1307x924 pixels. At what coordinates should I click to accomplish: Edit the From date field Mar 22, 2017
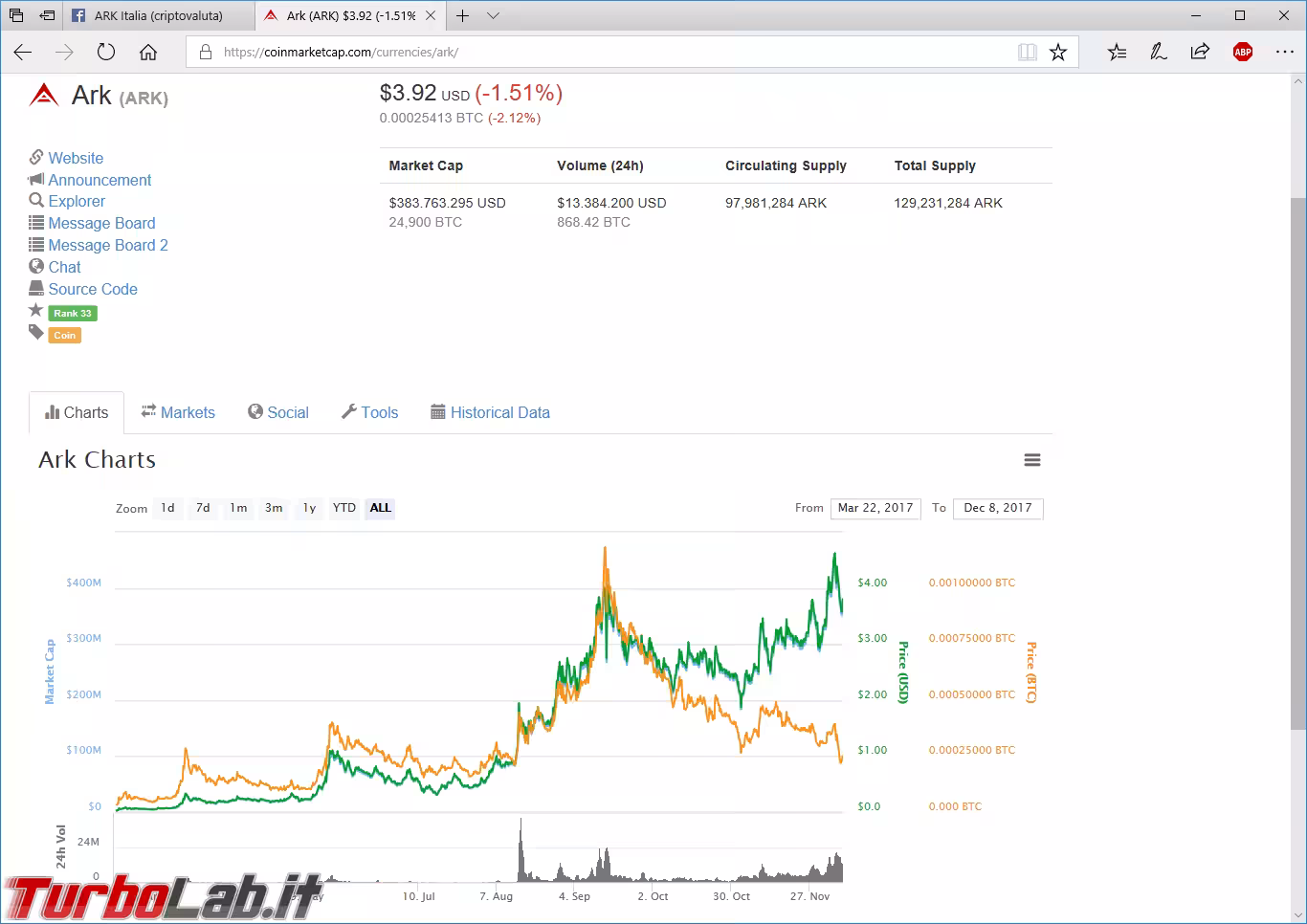click(875, 508)
